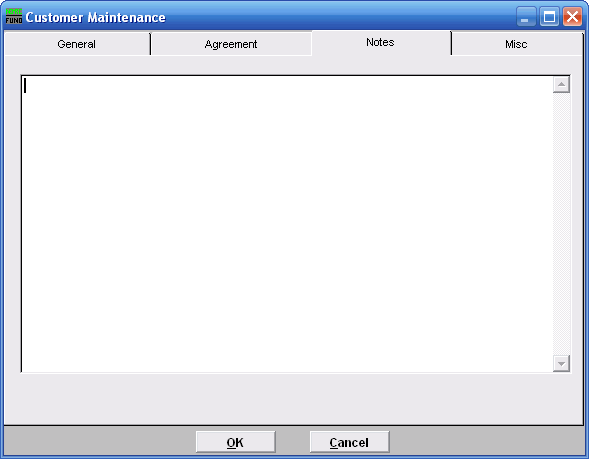Show the Misc tab
The width and height of the screenshot is (589, 459).
pos(516,44)
